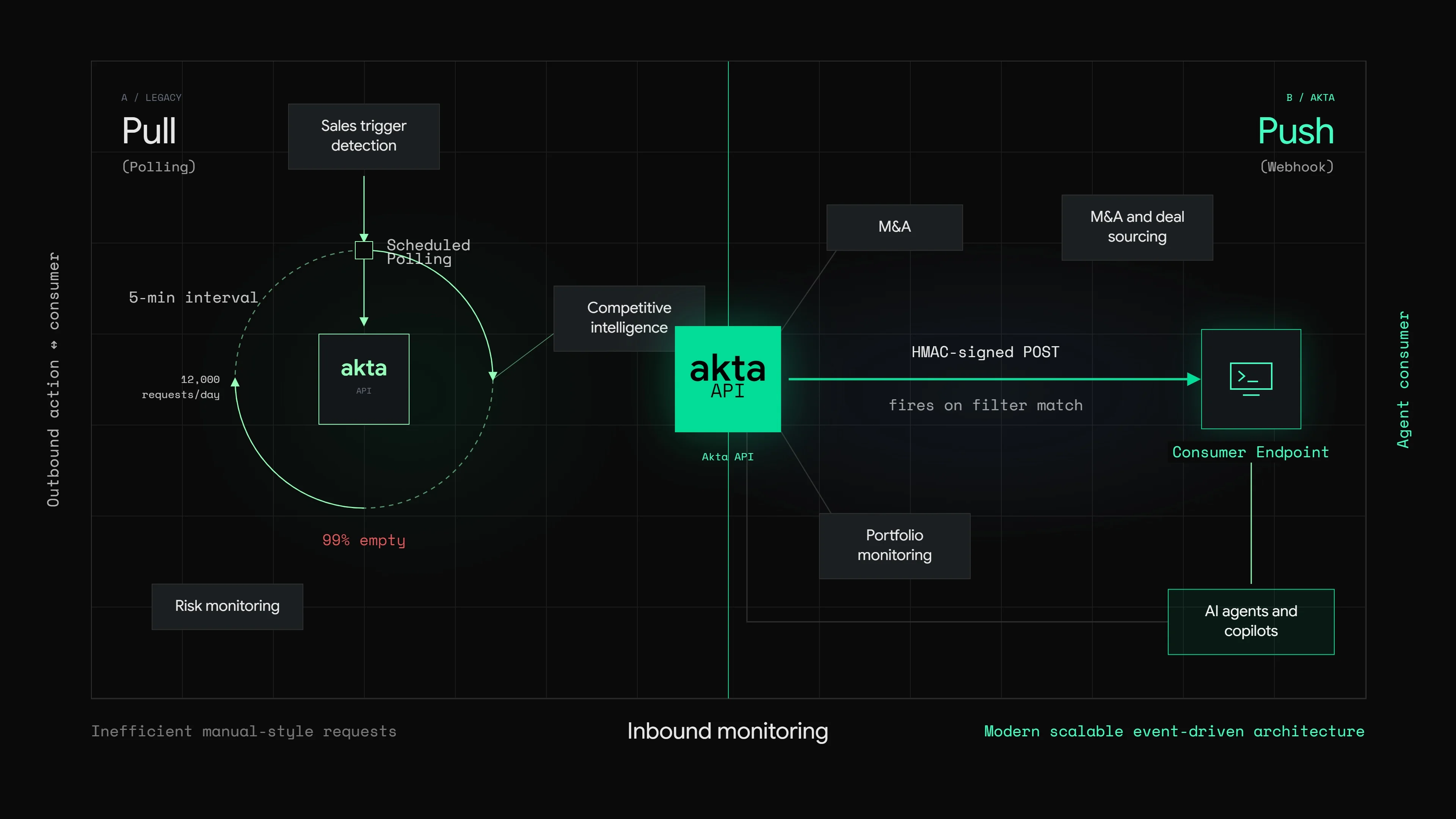Click the M&A box

tap(895, 227)
